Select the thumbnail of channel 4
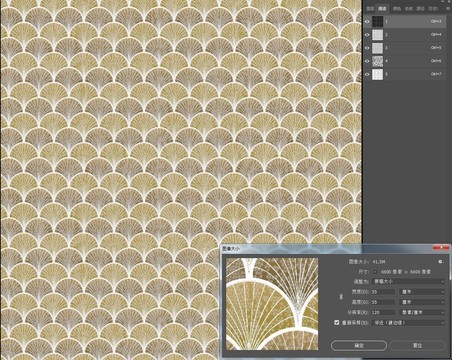Screen dimensions: 452x360 (377, 61)
